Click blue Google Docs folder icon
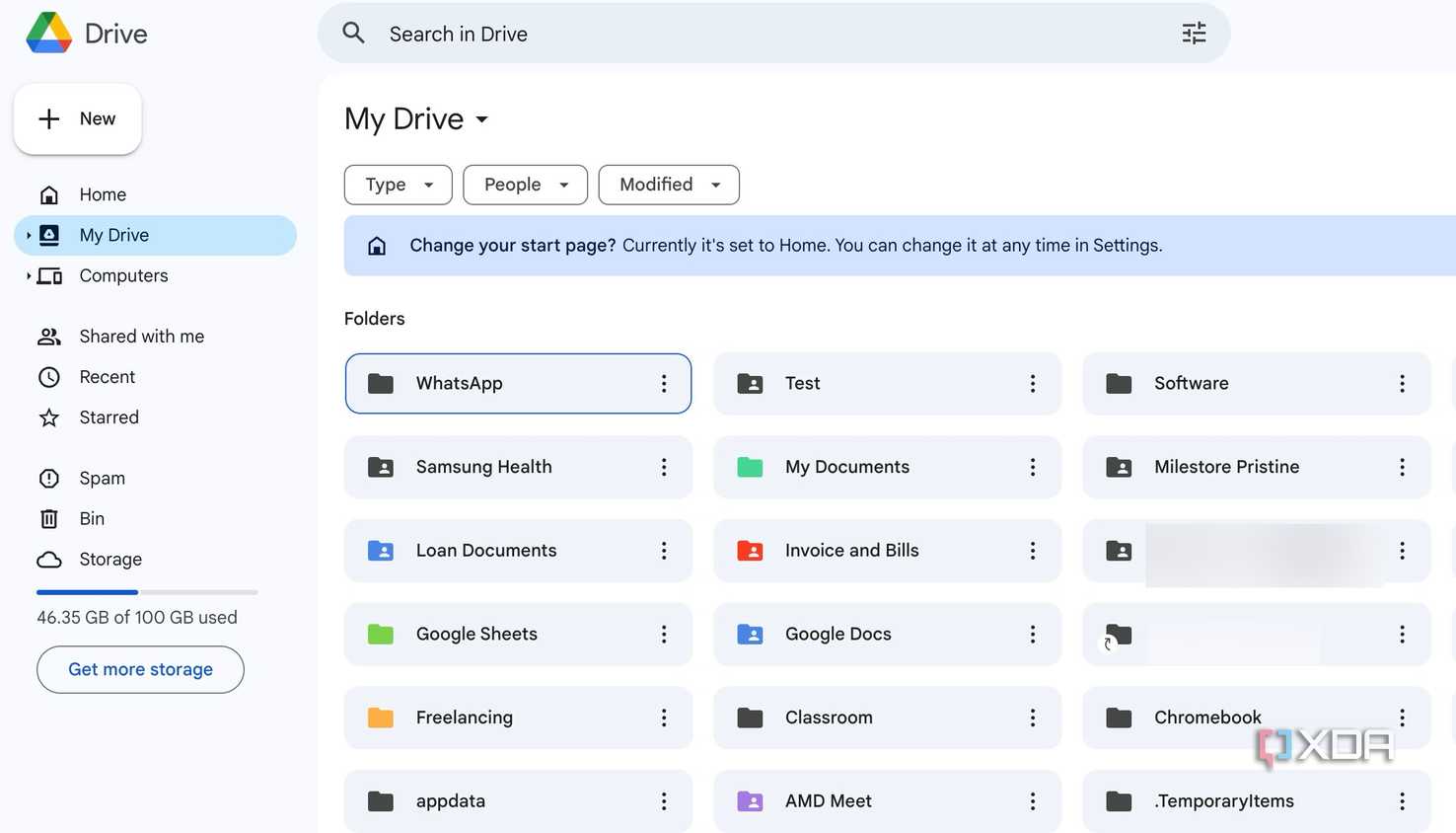1456x833 pixels. coord(750,634)
